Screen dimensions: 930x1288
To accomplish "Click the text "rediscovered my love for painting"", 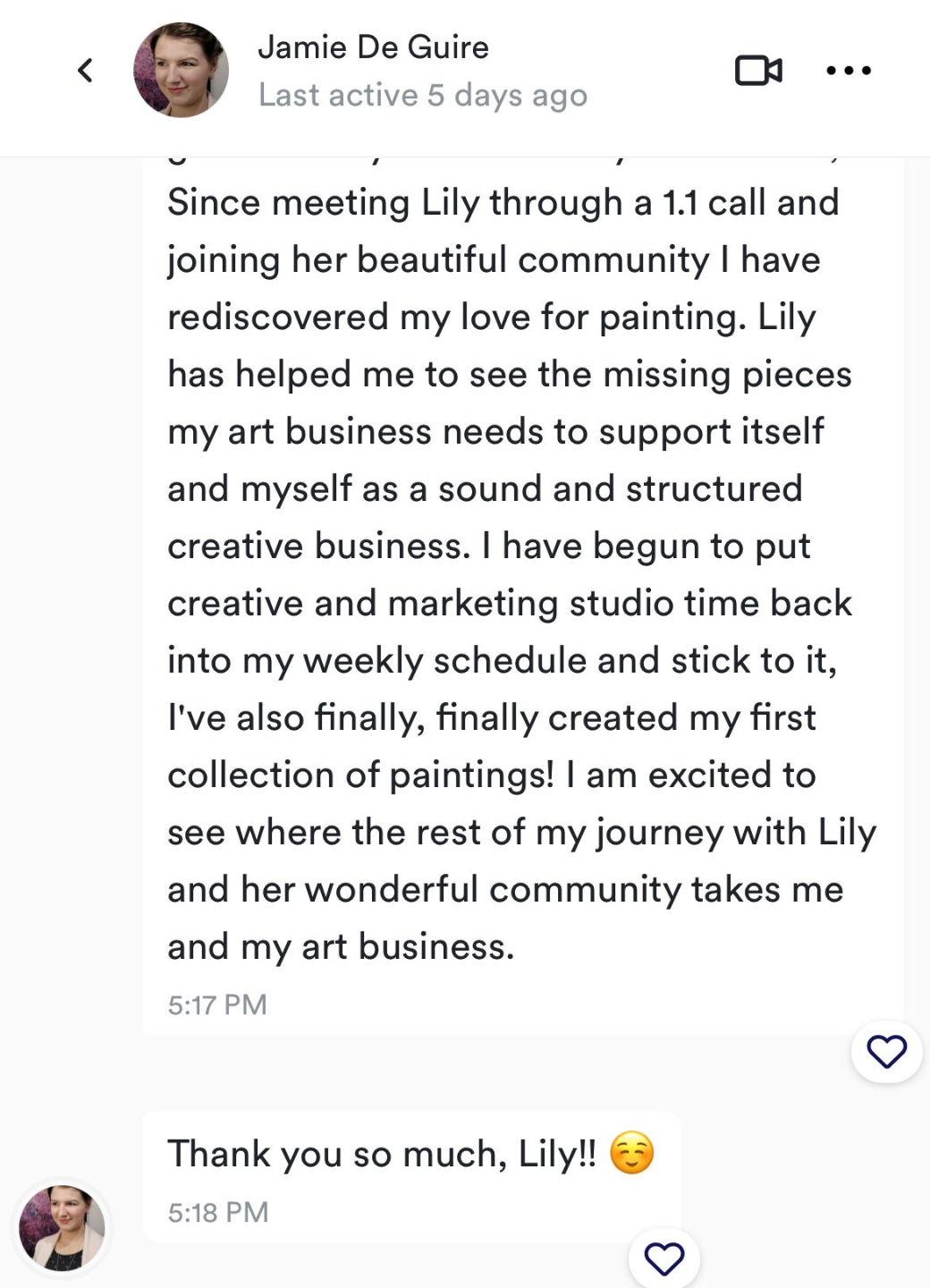I will [456, 318].
